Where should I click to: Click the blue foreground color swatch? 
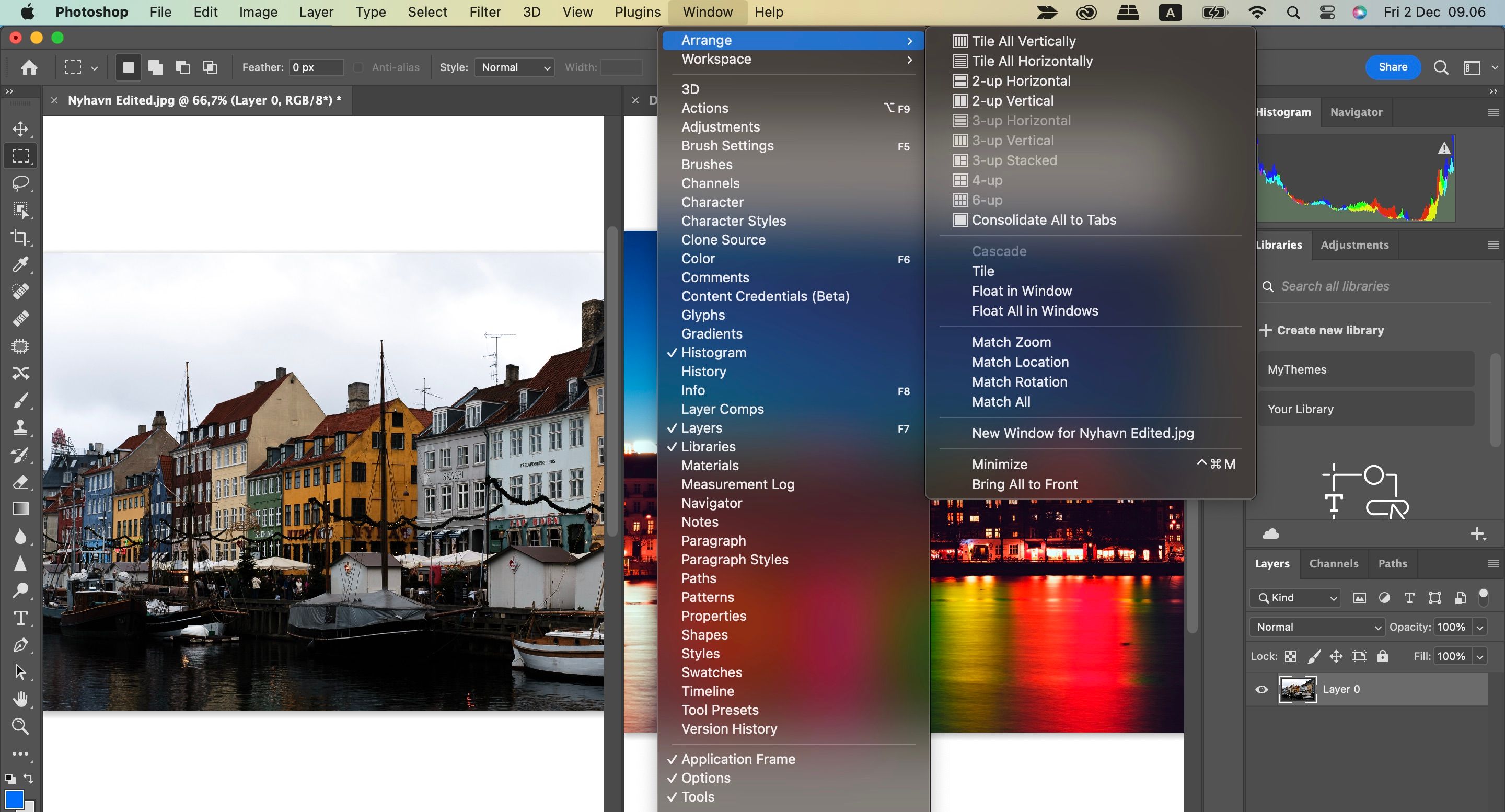click(14, 798)
